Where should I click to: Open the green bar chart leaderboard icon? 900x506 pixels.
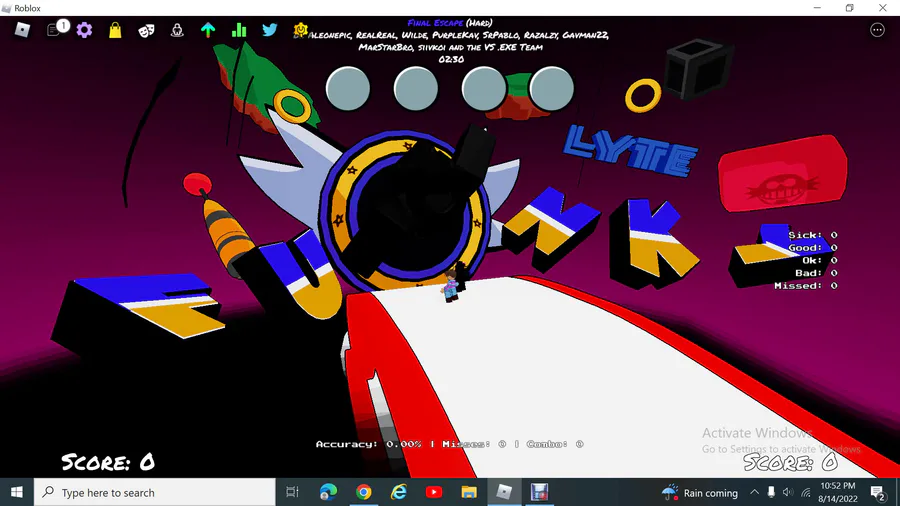click(x=239, y=30)
